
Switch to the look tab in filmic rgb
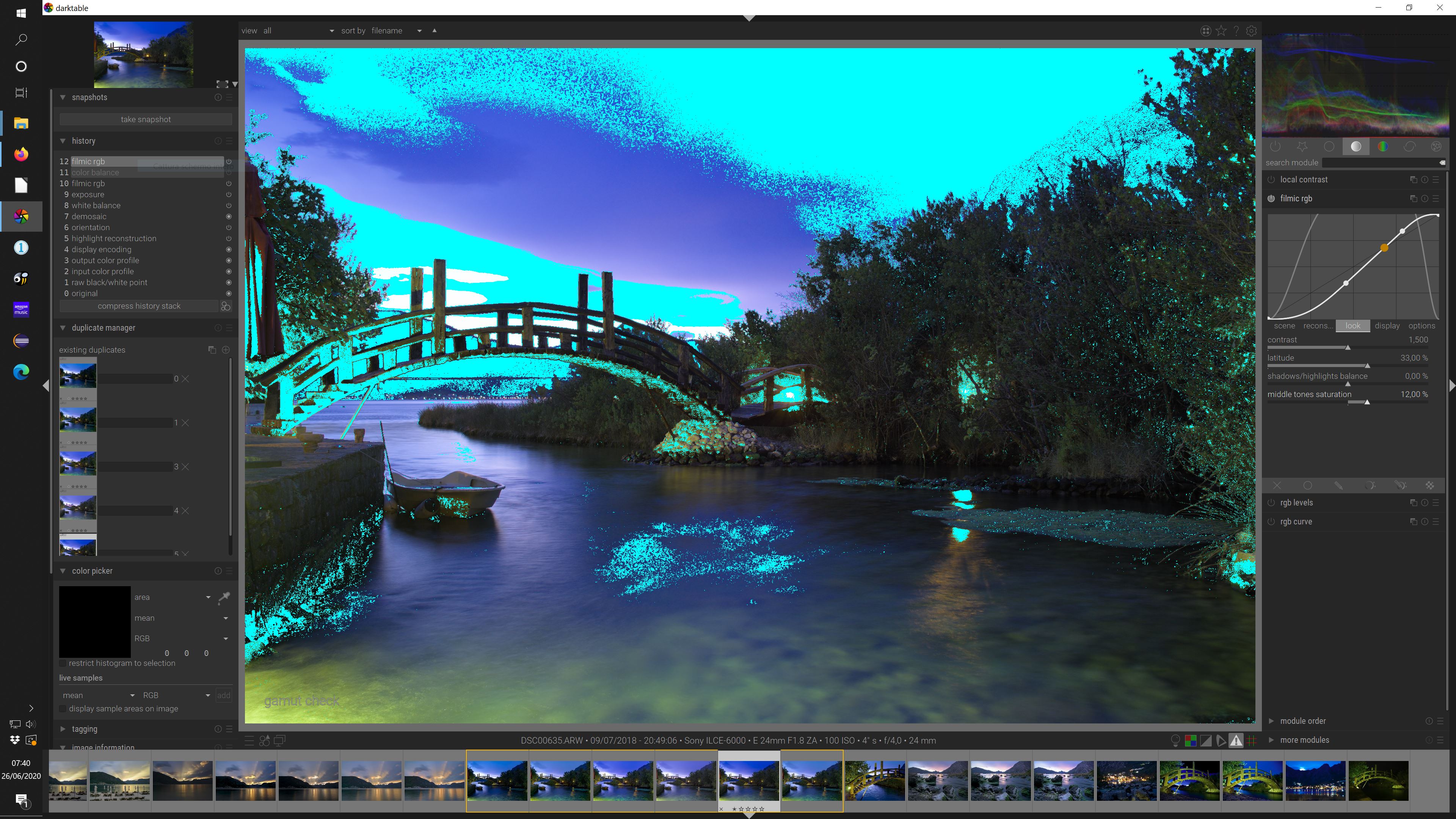[x=1352, y=326]
